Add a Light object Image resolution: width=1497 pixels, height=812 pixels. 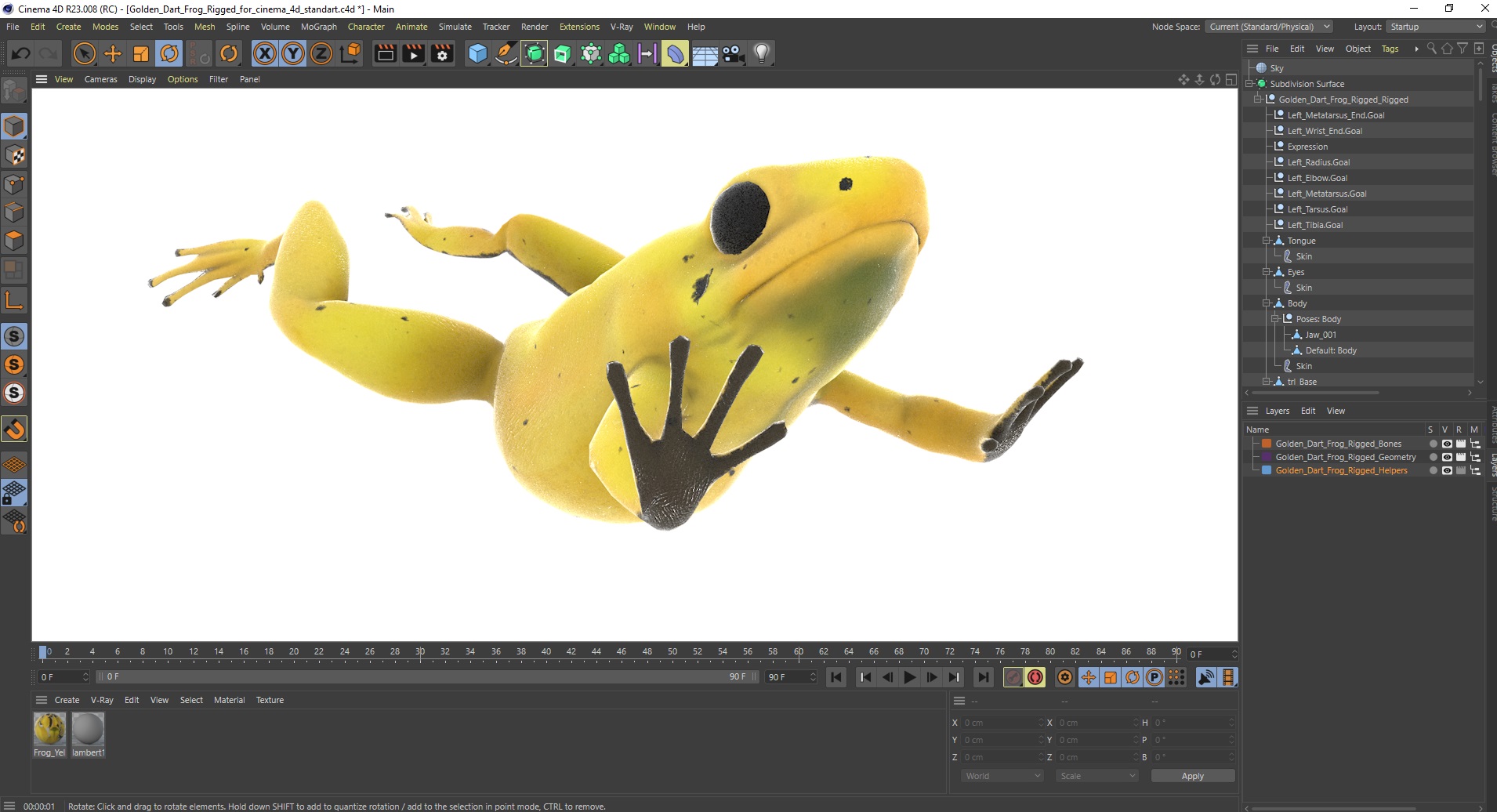tap(762, 53)
